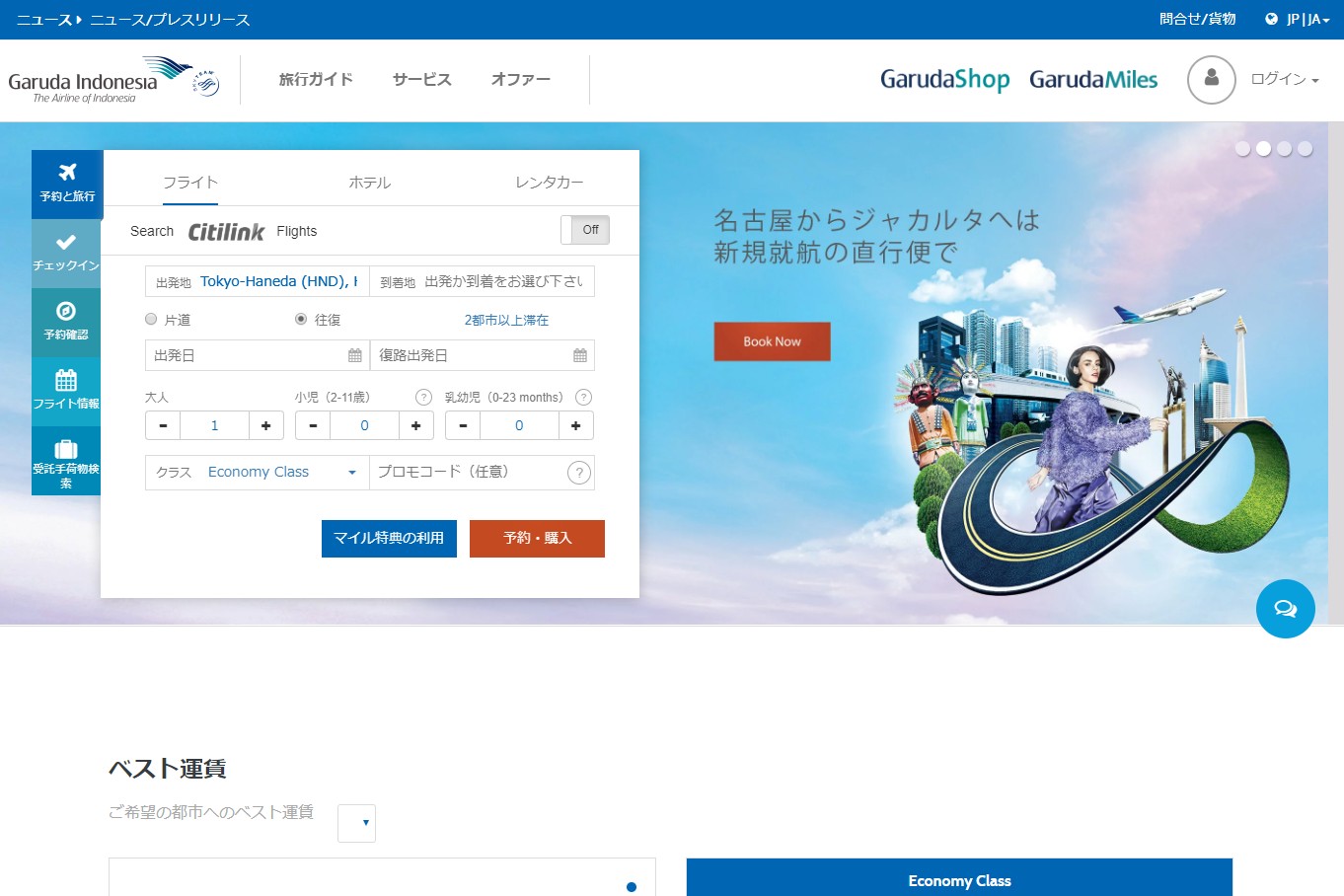Open ニュース/プレスリリース link
This screenshot has width=1344, height=896.
click(170, 19)
